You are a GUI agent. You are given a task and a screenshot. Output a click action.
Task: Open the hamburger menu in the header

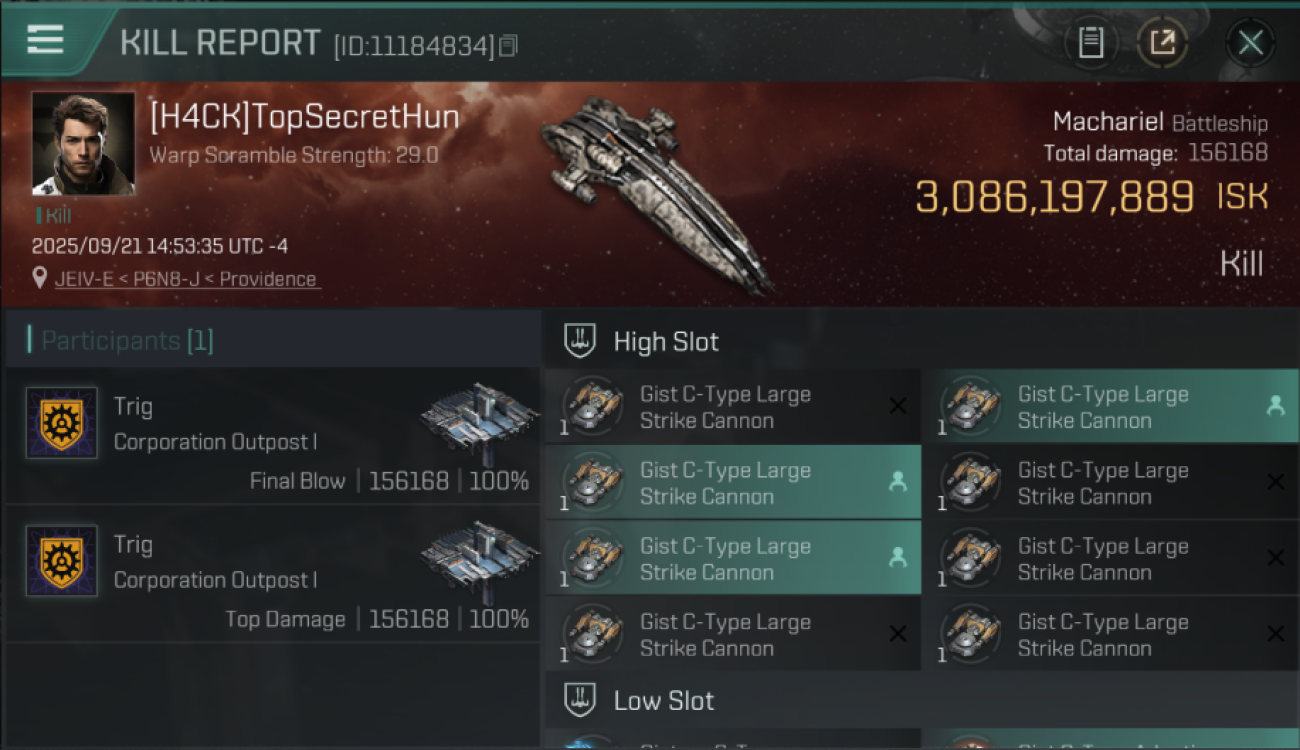(46, 40)
